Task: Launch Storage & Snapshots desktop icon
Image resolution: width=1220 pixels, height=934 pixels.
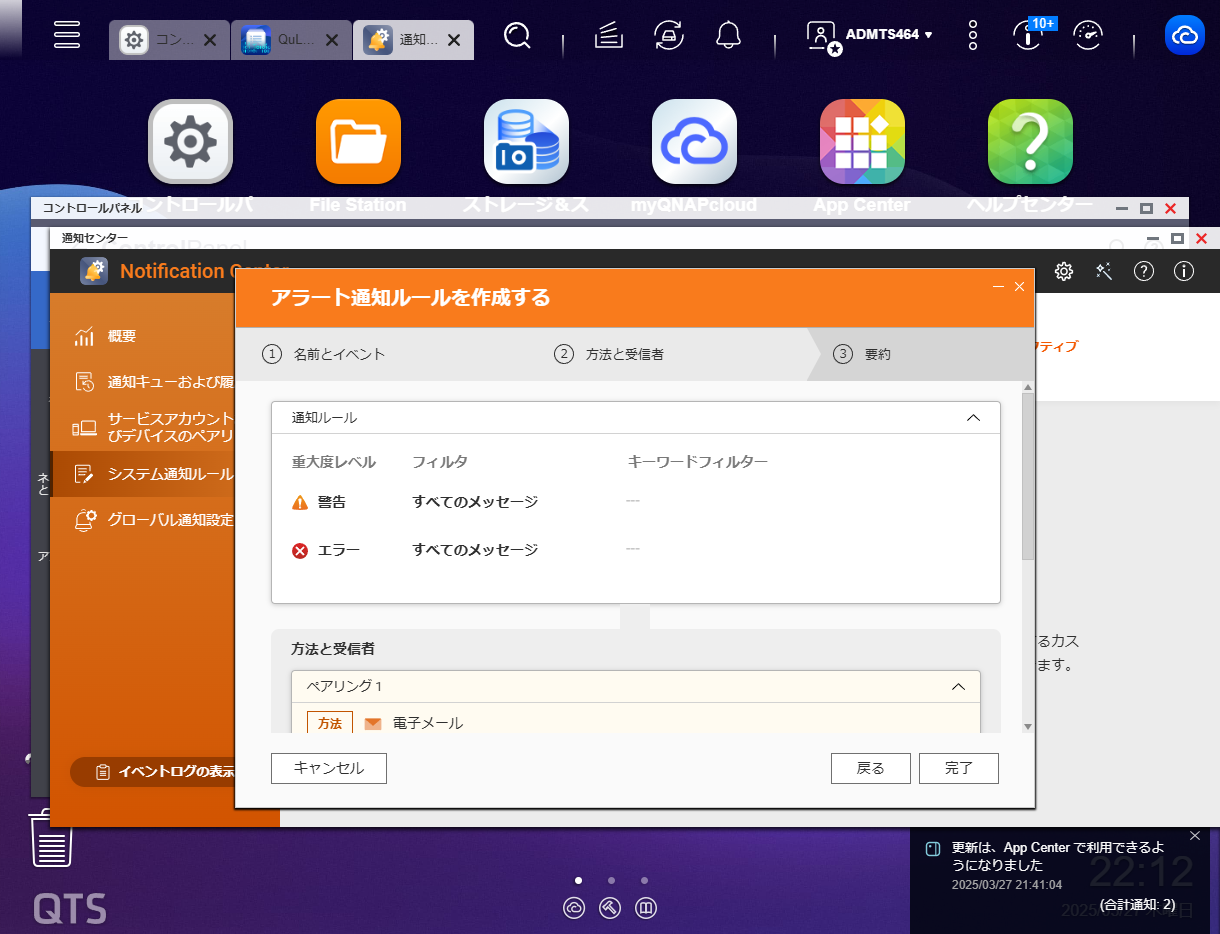Action: pos(526,142)
